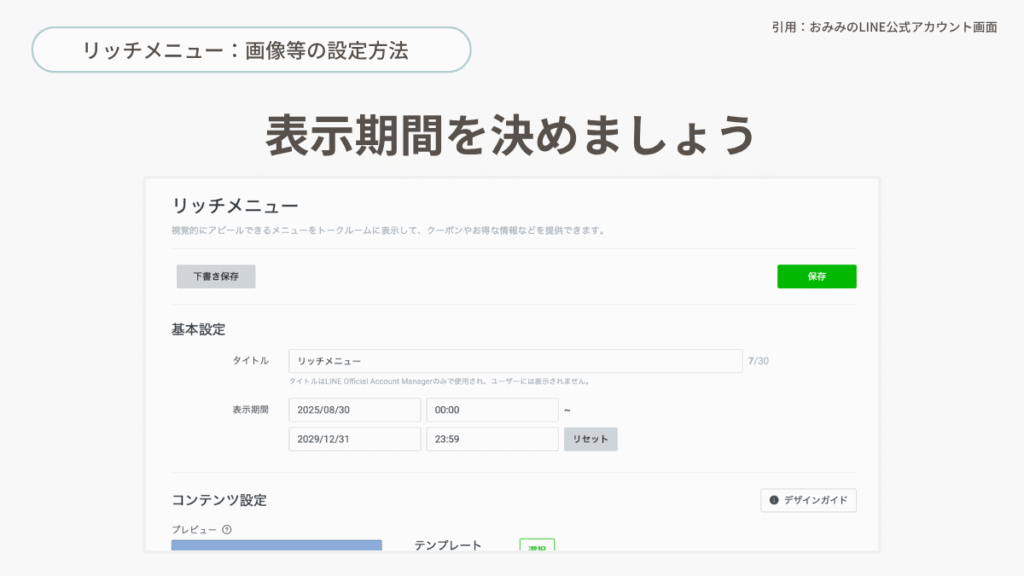Viewport: 1024px width, 576px height.
Task: Click the 下書き保存 draft button
Action: click(x=216, y=277)
